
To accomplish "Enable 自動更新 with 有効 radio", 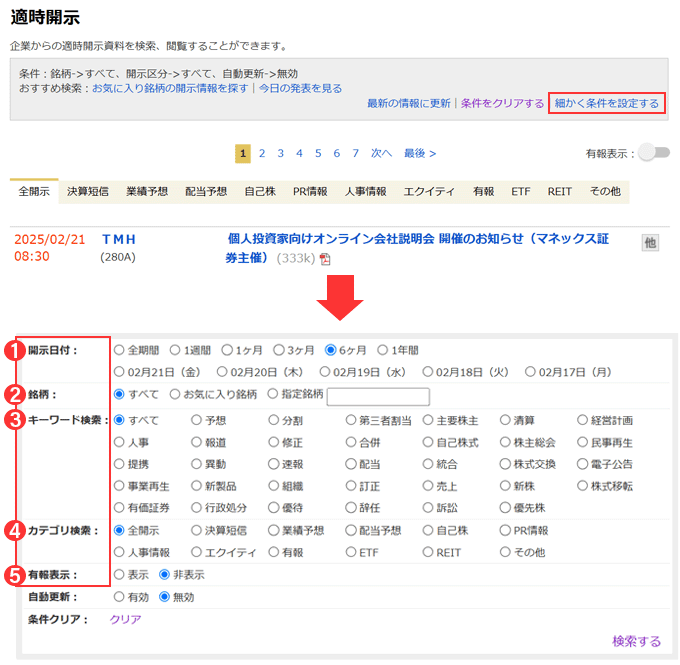I will tap(119, 597).
